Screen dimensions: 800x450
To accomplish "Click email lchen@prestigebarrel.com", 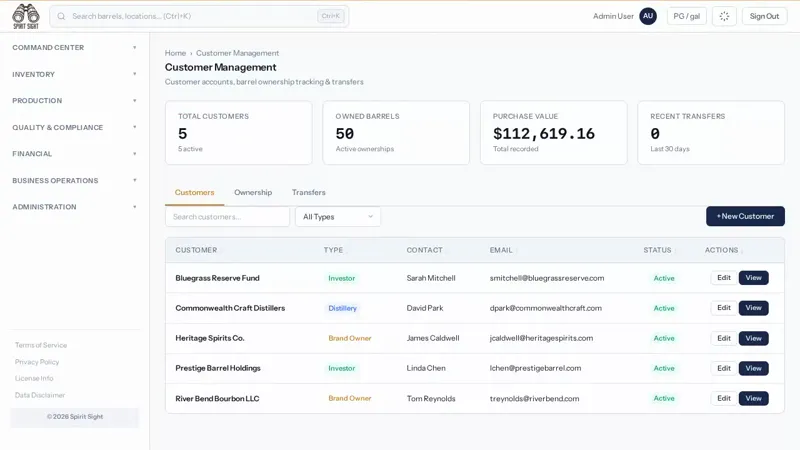I will [x=535, y=368].
